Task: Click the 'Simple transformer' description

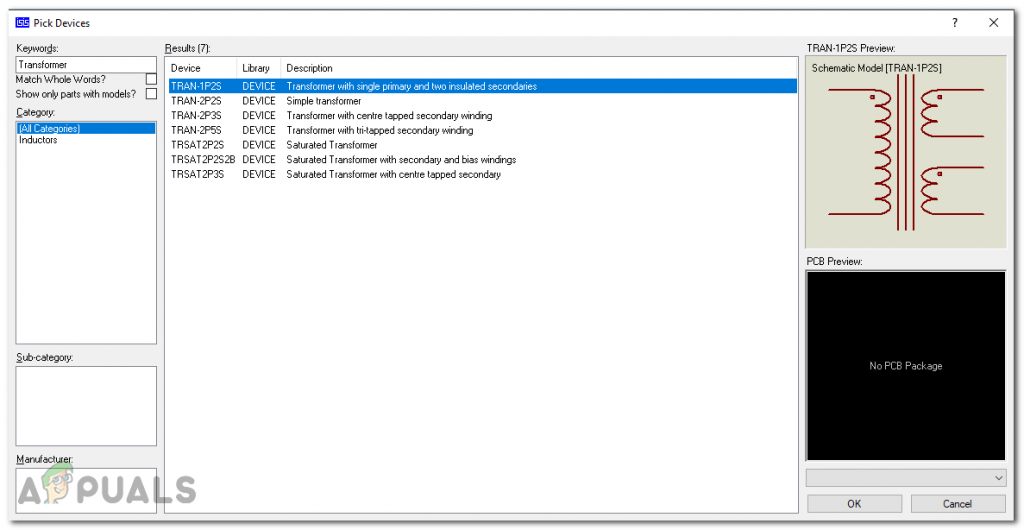Action: click(323, 101)
